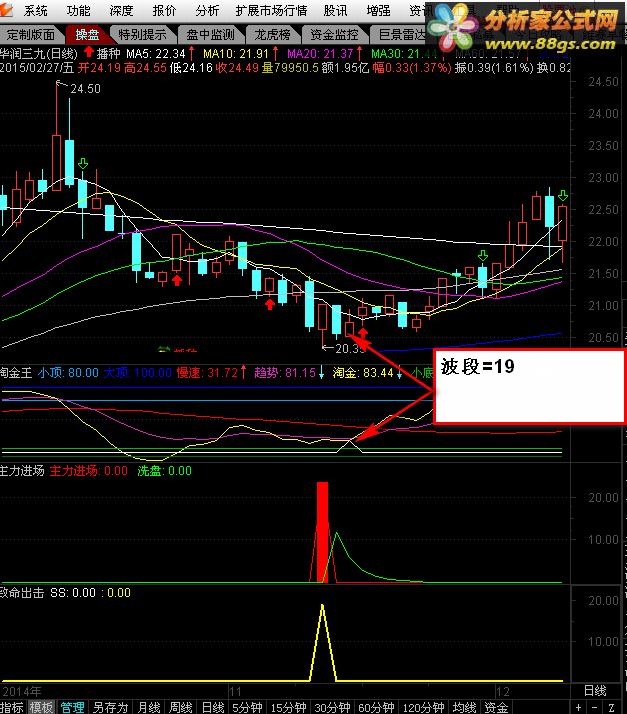Click the 11 month marker on the time axis
Screen dimensions: 627x714
(x=235, y=692)
